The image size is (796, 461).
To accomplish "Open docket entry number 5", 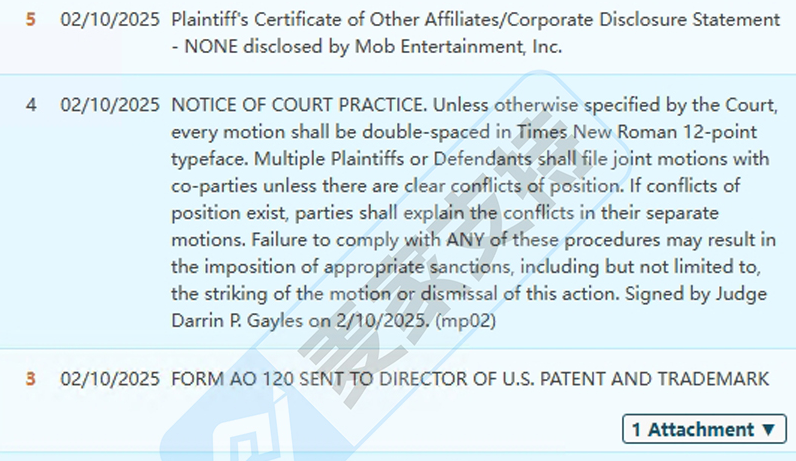I will (31, 20).
